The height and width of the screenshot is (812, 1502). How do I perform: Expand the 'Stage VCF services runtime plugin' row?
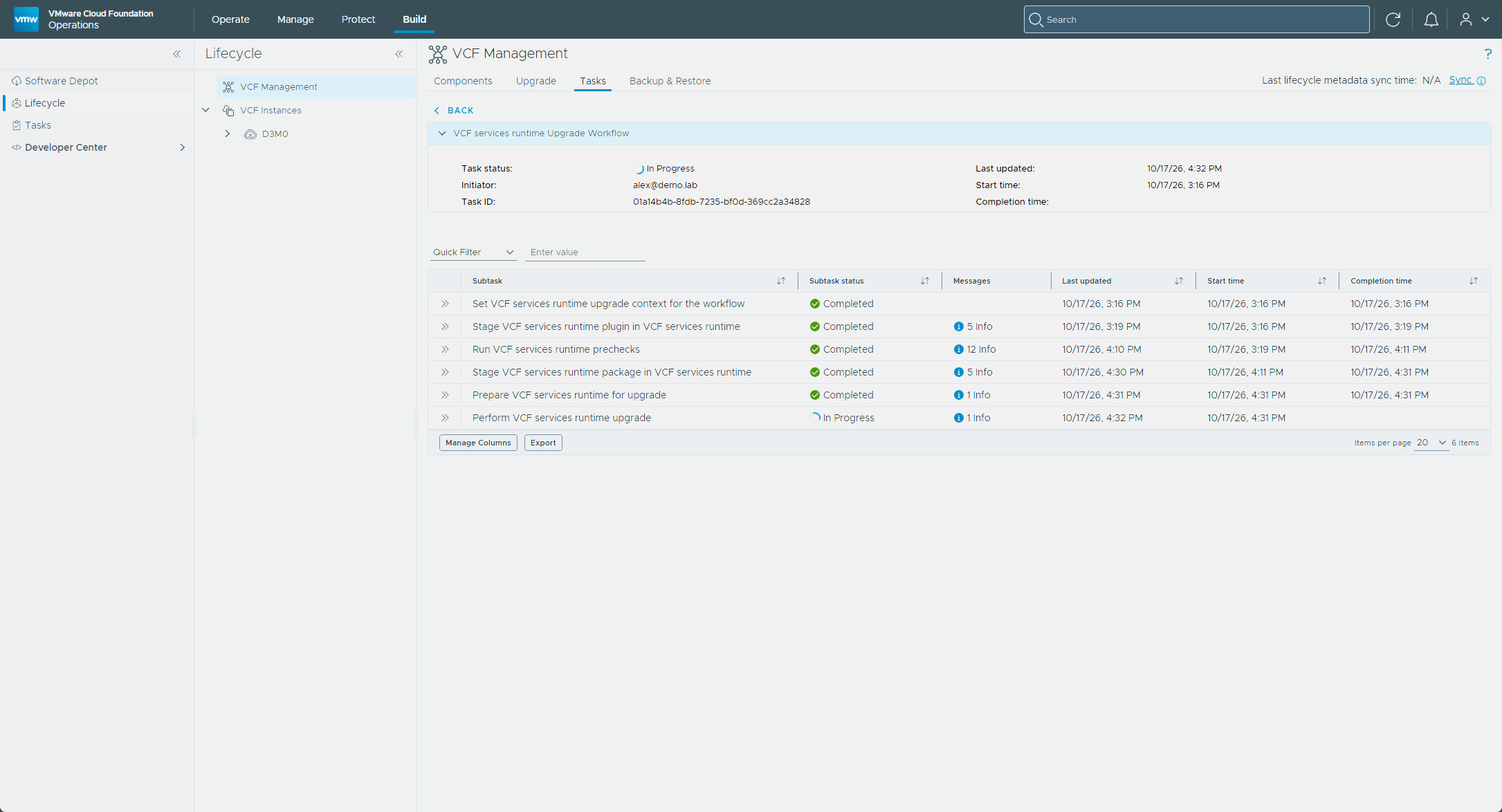[x=445, y=326]
